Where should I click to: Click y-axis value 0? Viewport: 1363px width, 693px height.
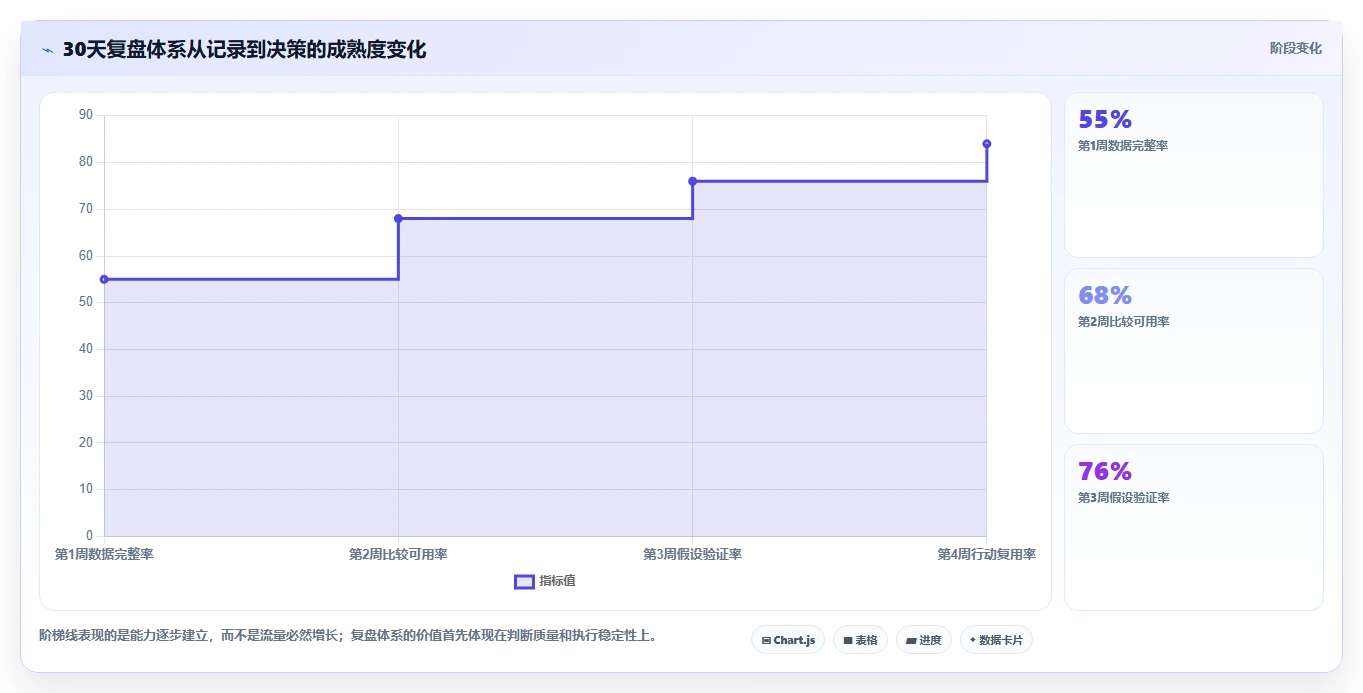coord(89,536)
